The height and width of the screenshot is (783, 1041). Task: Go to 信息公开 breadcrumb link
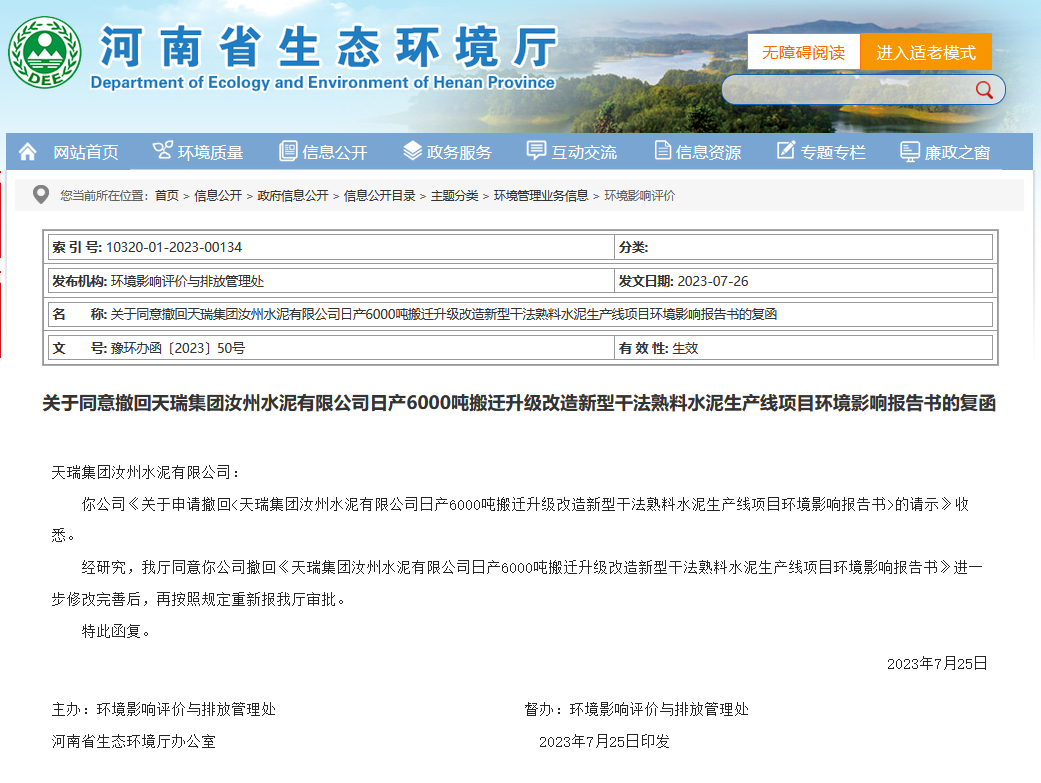coord(218,195)
